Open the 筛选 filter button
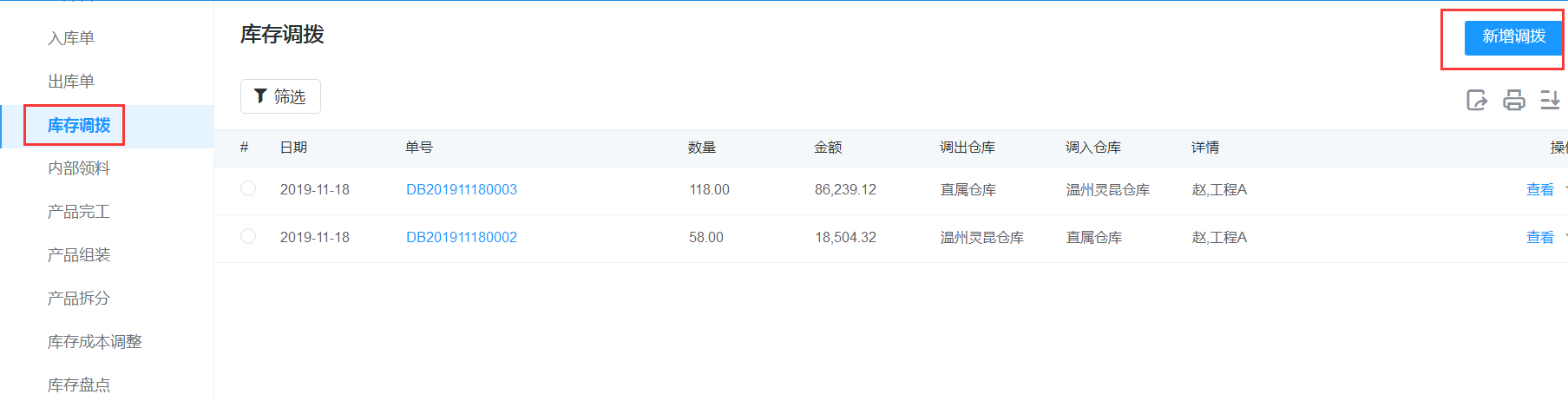The width and height of the screenshot is (1568, 401). click(x=280, y=96)
